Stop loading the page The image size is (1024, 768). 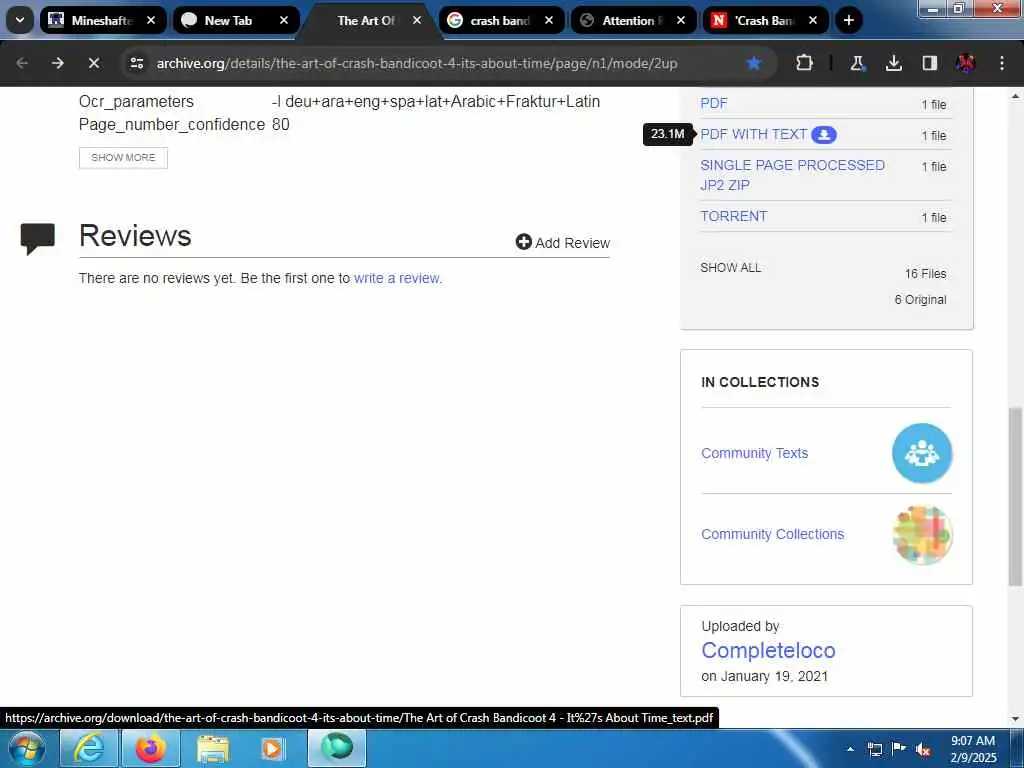click(x=94, y=63)
